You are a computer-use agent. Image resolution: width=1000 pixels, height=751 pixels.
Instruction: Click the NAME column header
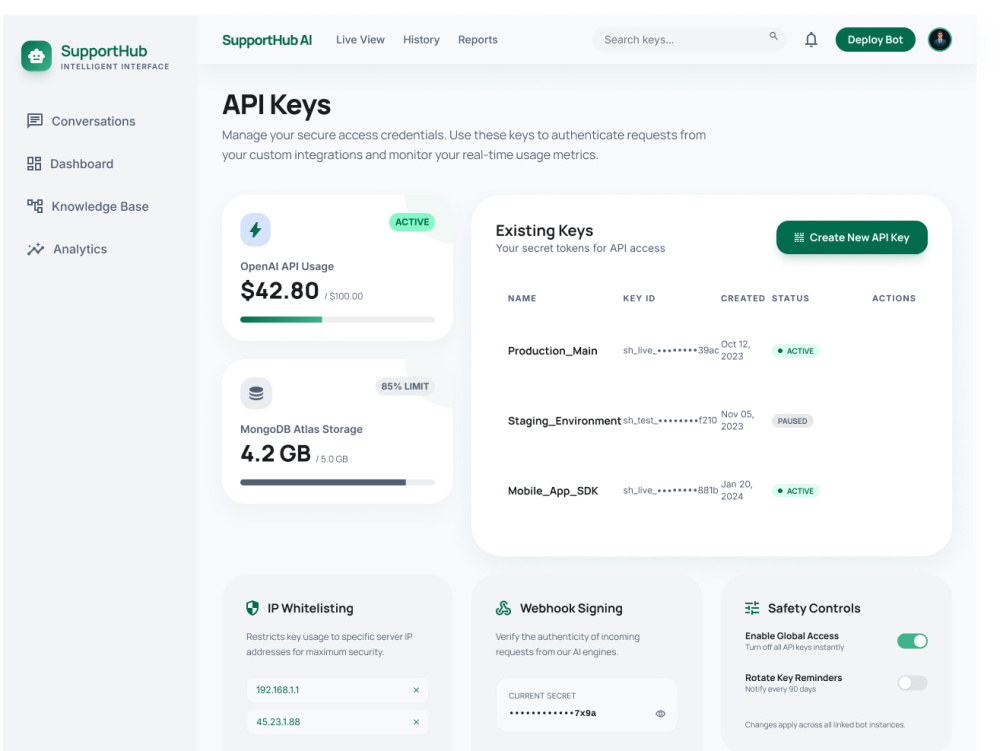522,298
